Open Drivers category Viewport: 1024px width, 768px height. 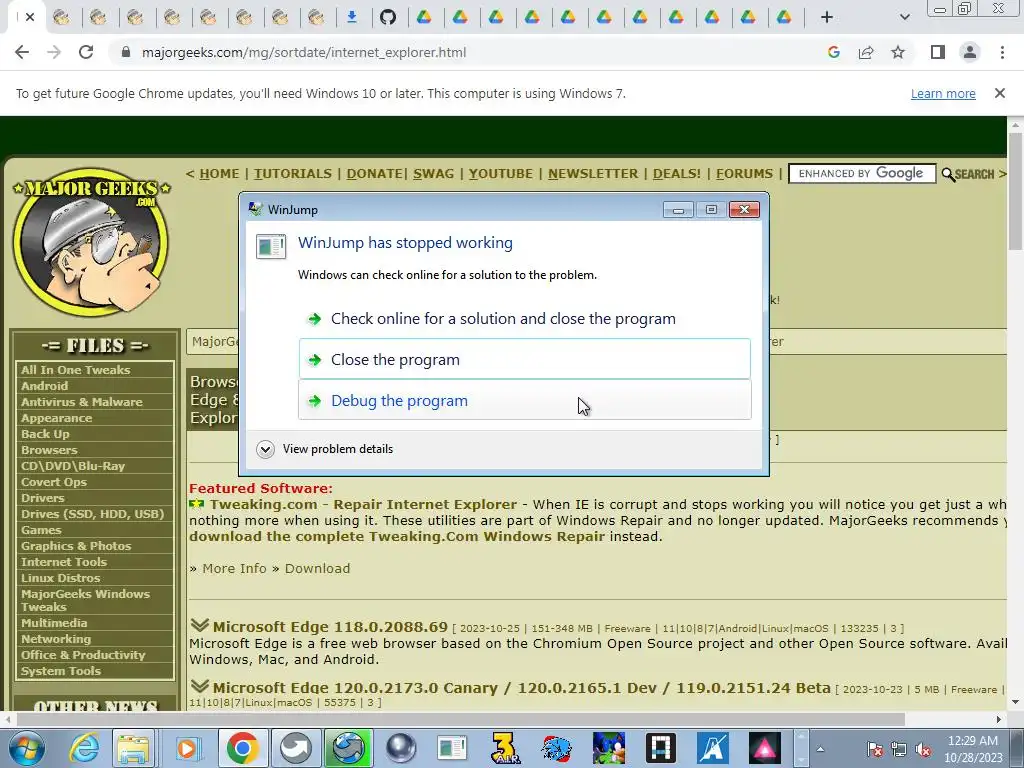[42, 498]
